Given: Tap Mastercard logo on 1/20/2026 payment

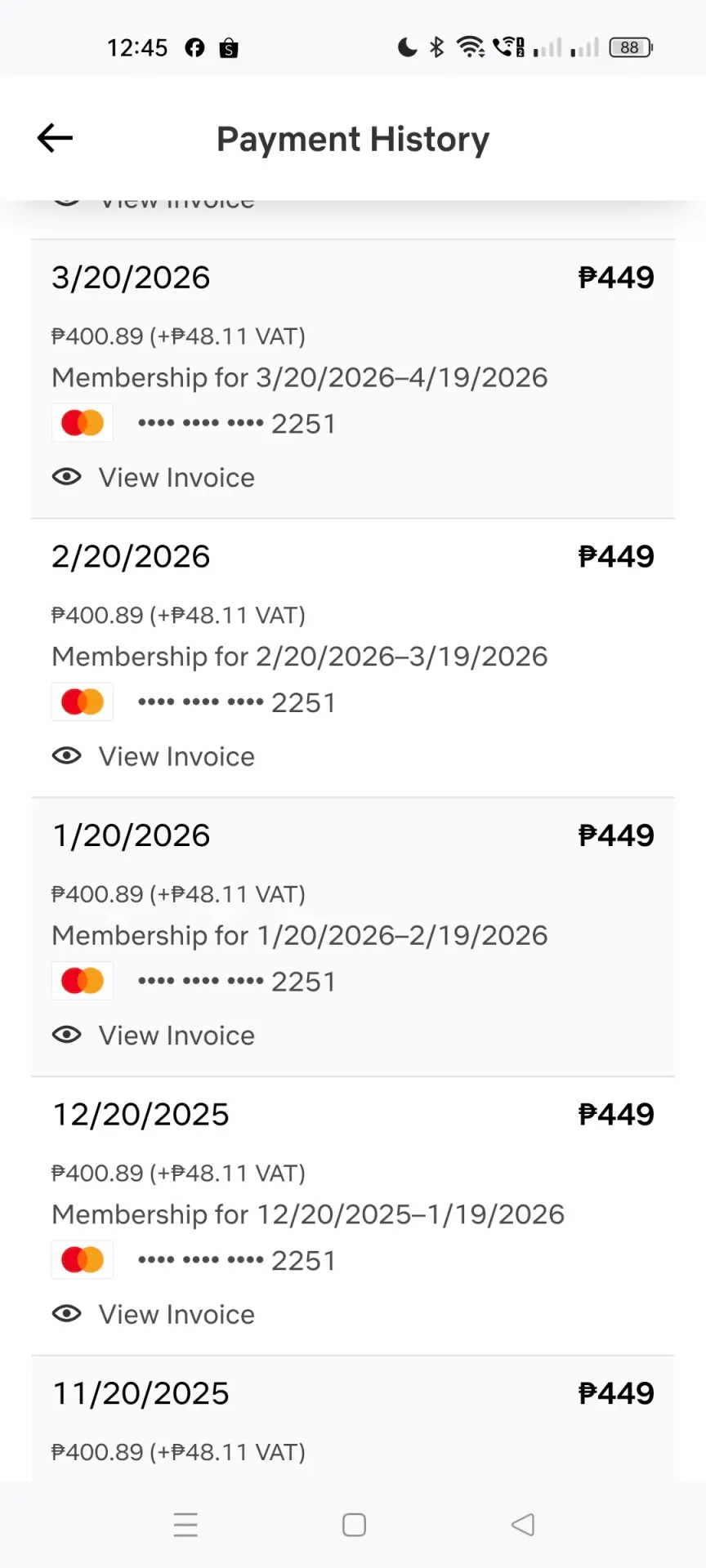Looking at the screenshot, I should (83, 981).
